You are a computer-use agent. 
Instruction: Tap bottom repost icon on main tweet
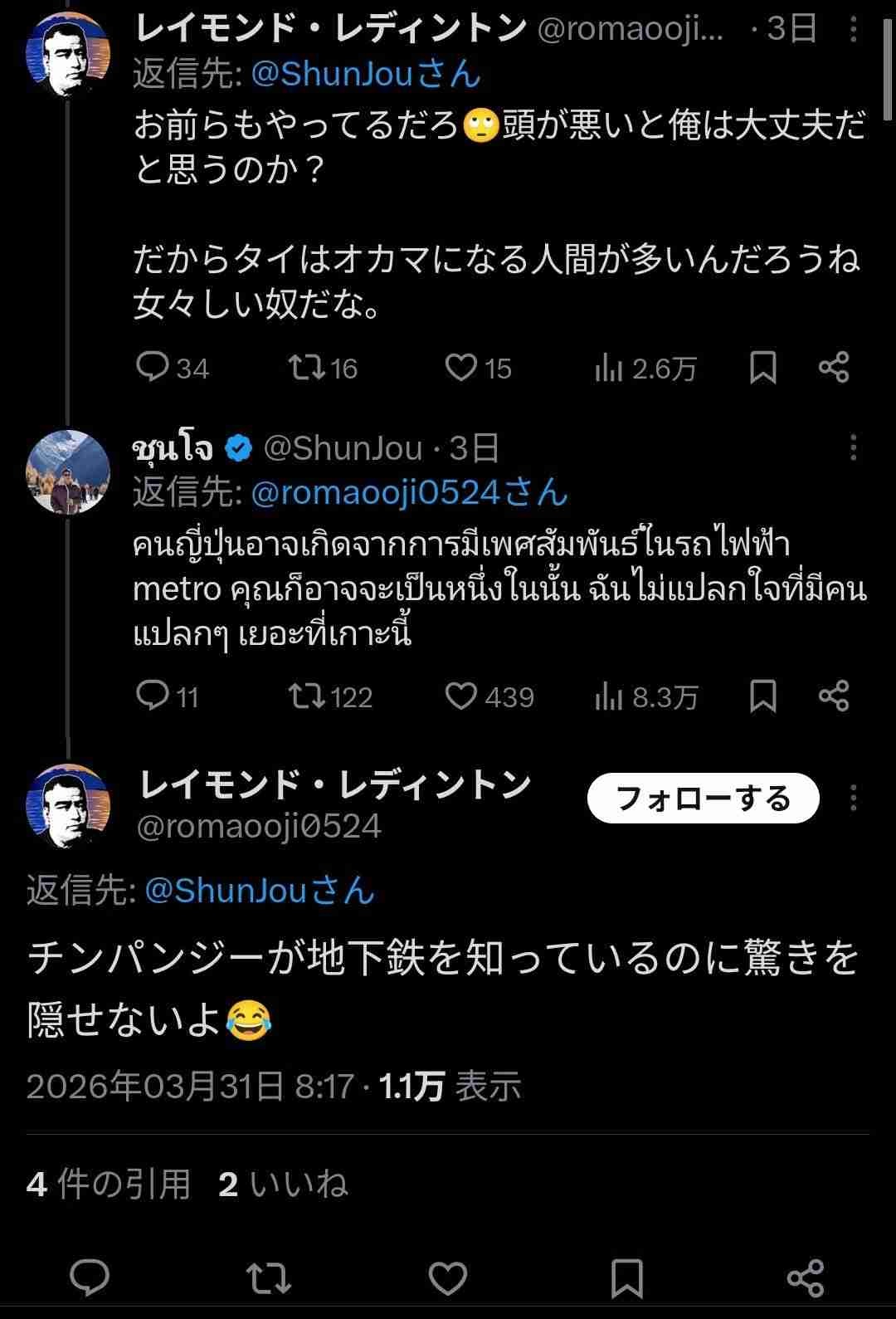(x=269, y=1277)
